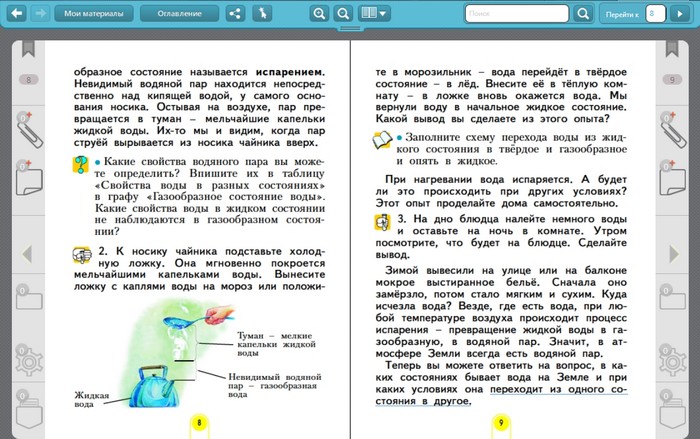Add a sticky note on the left sidebar
The image size is (700, 439).
pyautogui.click(x=28, y=182)
